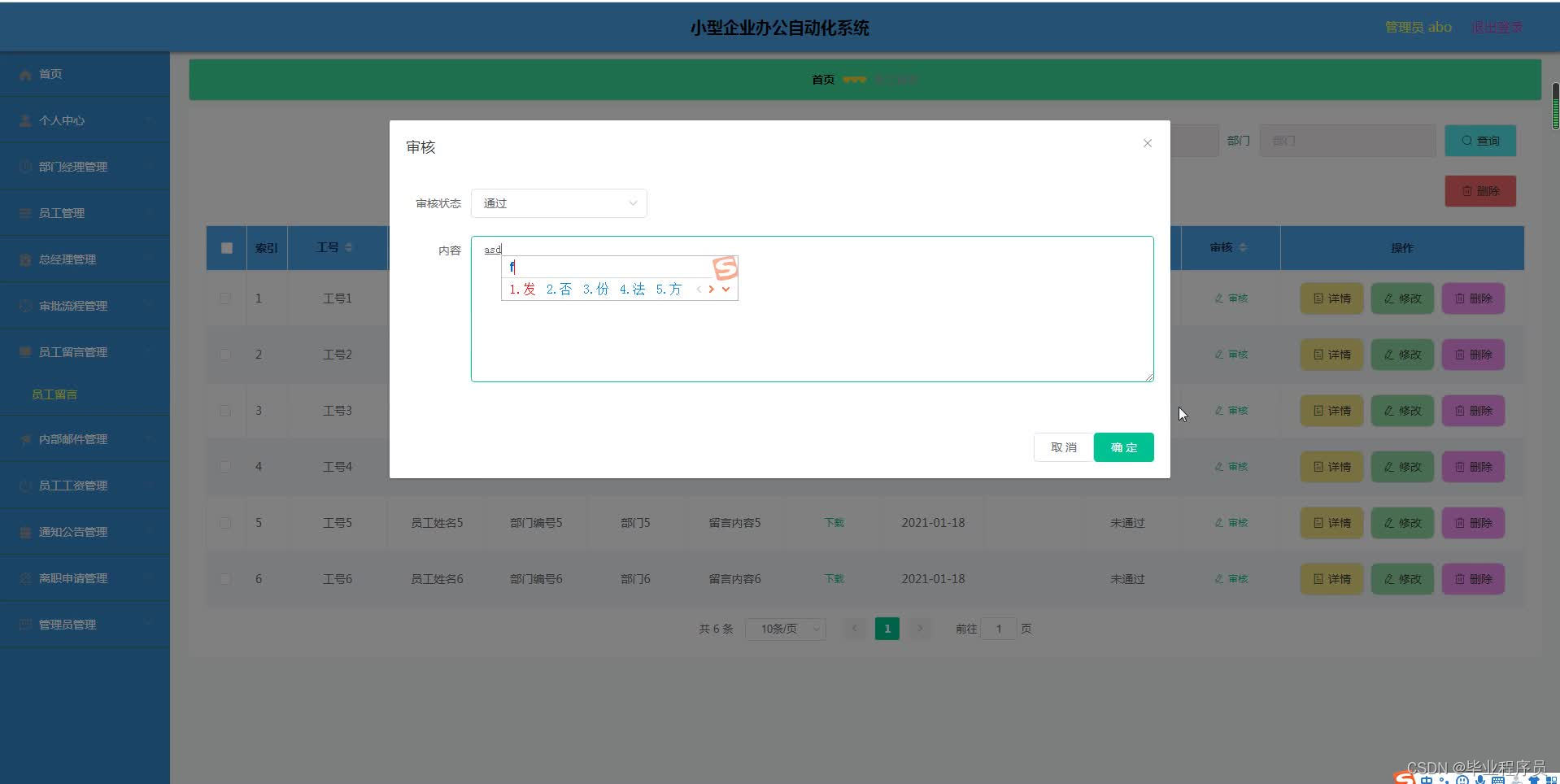The width and height of the screenshot is (1560, 784).
Task: Click the 确定 button in the dialog
Action: 1124,447
